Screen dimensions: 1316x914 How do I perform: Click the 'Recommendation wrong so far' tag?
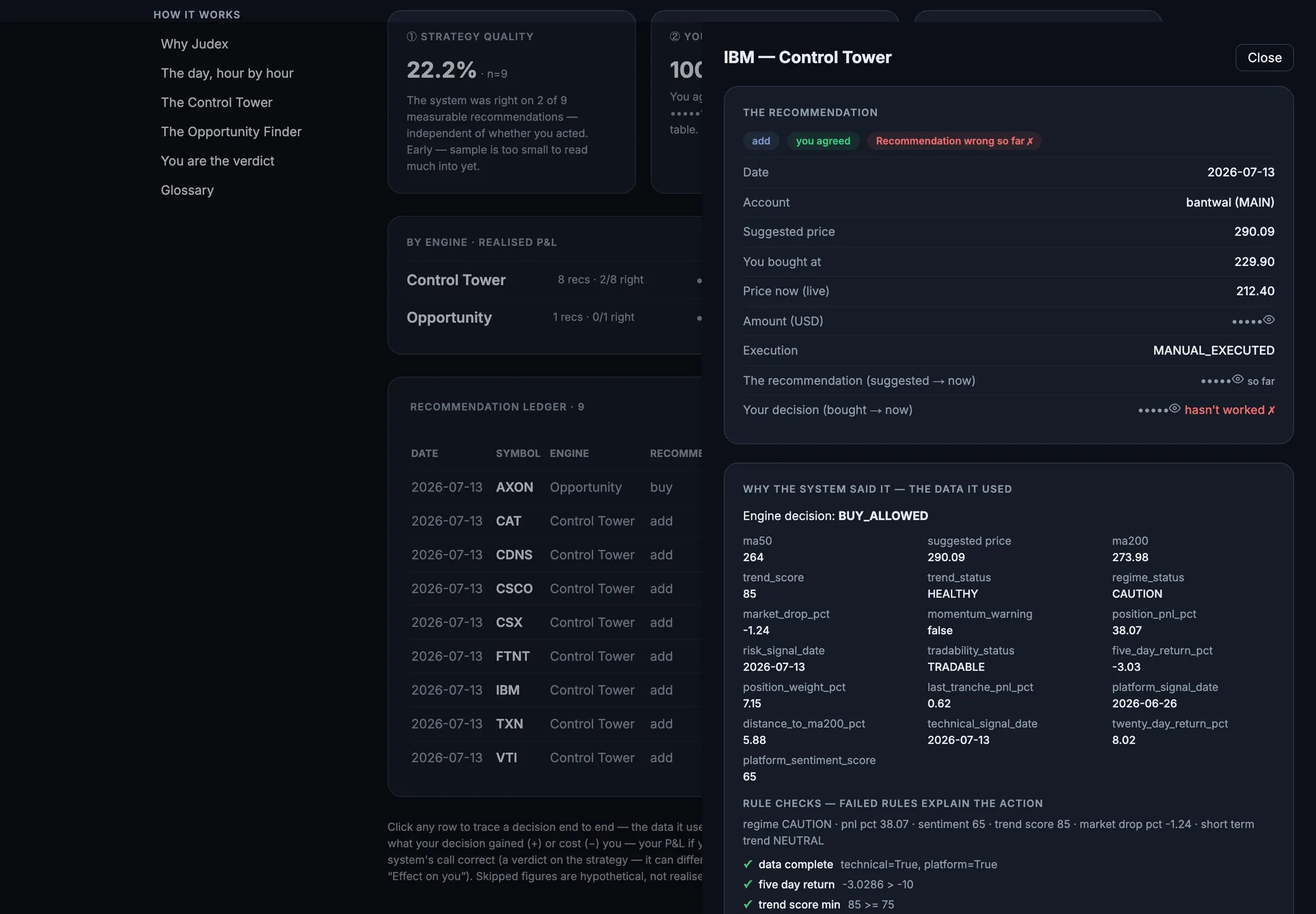(x=954, y=141)
